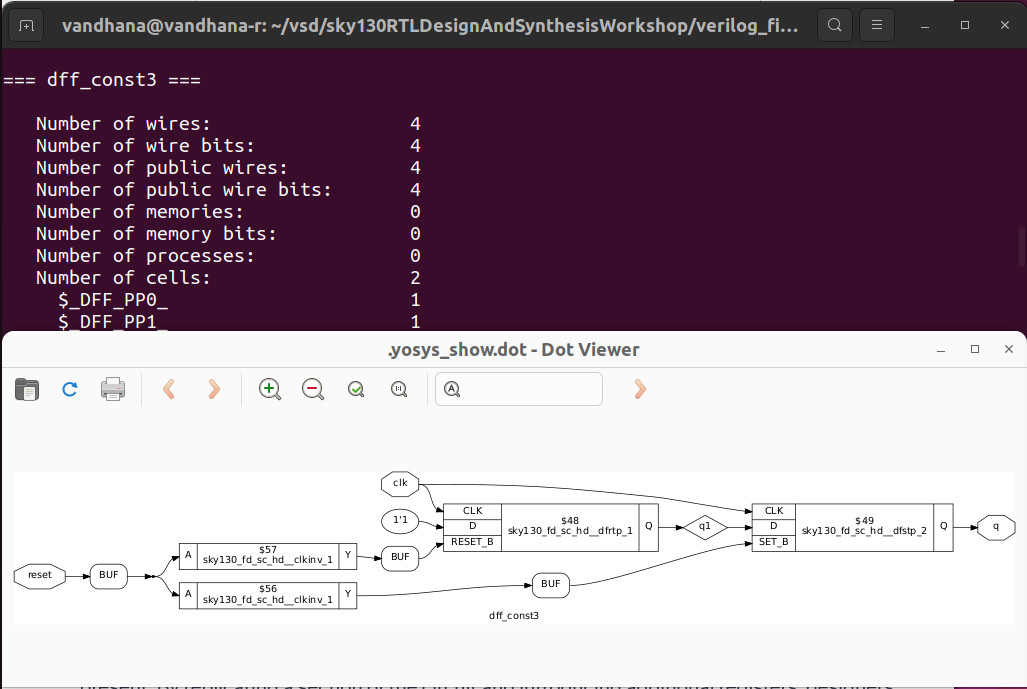Open the terminal hamburger menu
This screenshot has width=1027, height=689.
pos(876,25)
